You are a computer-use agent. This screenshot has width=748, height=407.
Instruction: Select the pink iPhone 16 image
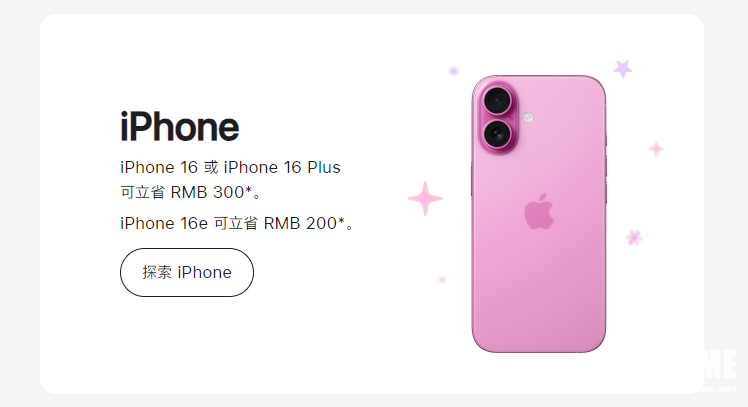coord(539,214)
